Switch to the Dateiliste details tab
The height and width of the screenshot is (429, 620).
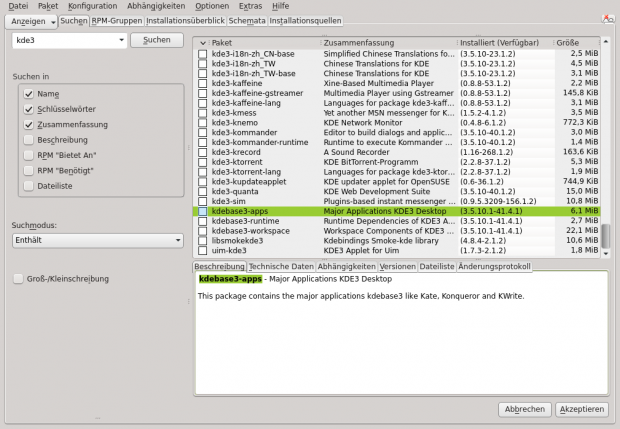click(x=437, y=266)
